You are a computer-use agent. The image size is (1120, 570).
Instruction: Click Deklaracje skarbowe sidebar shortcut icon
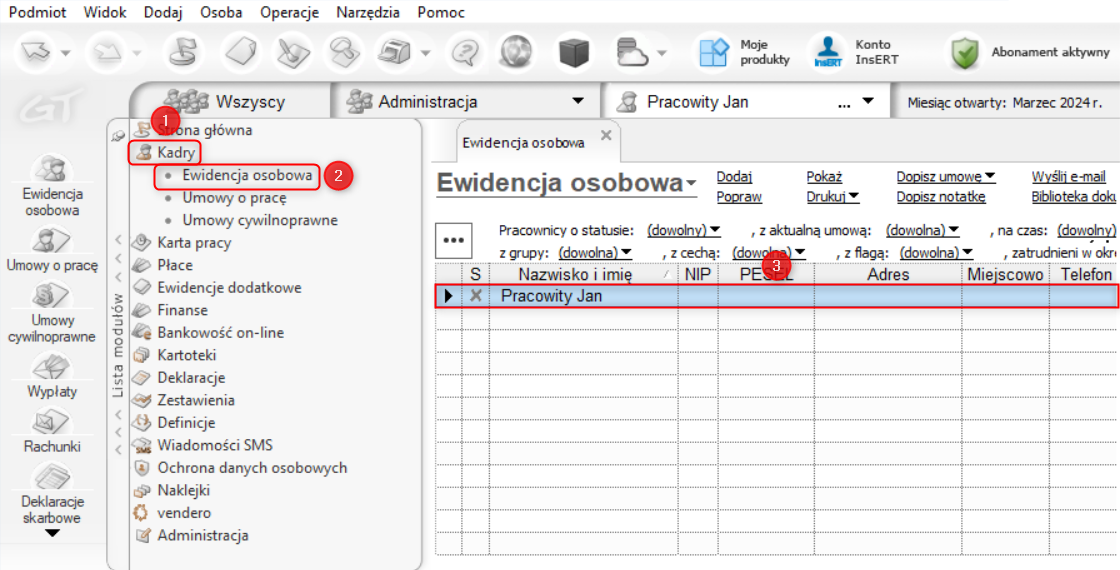pyautogui.click(x=53, y=477)
